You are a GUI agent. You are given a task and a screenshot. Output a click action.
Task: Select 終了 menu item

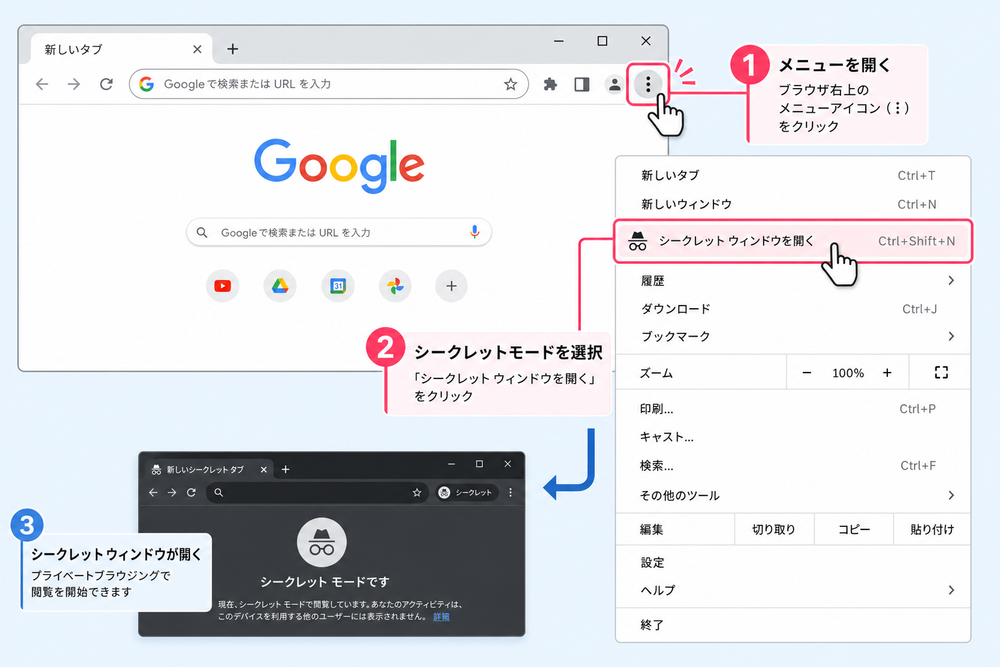(793, 625)
